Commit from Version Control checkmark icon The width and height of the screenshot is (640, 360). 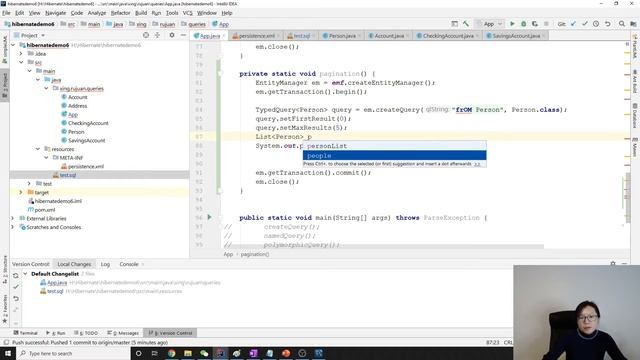pos(16,287)
